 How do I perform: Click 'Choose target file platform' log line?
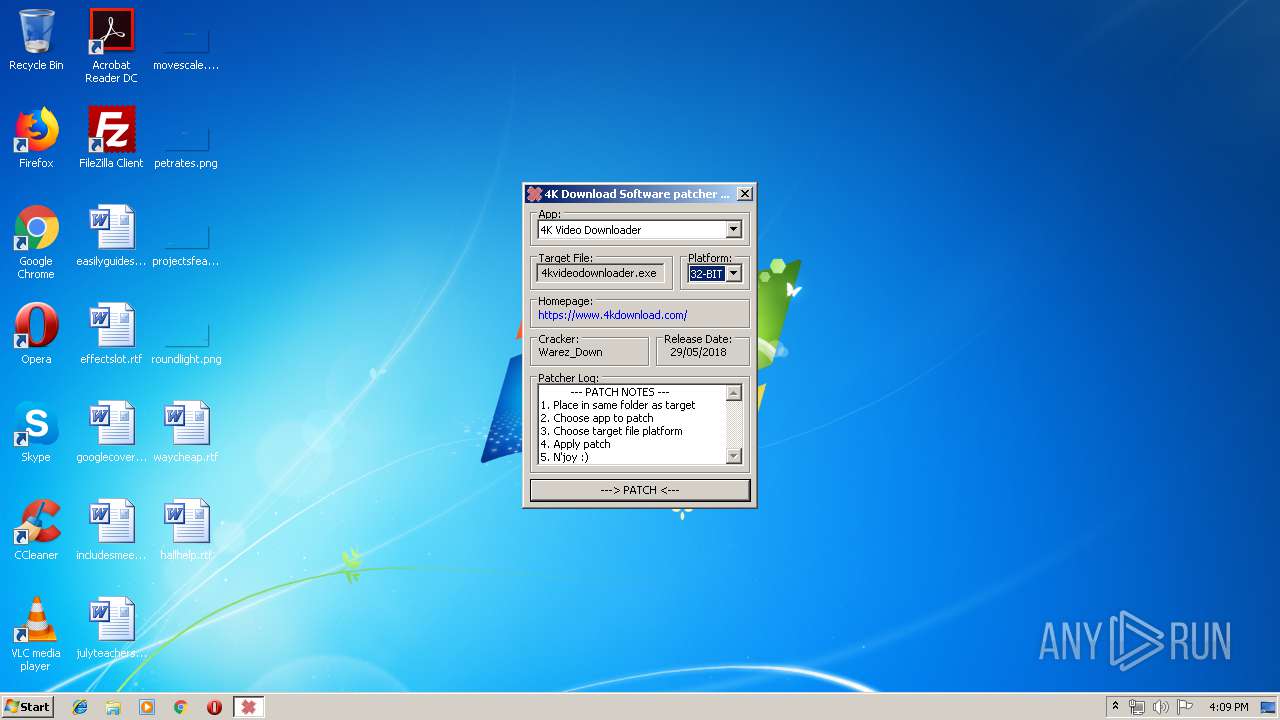click(x=611, y=431)
